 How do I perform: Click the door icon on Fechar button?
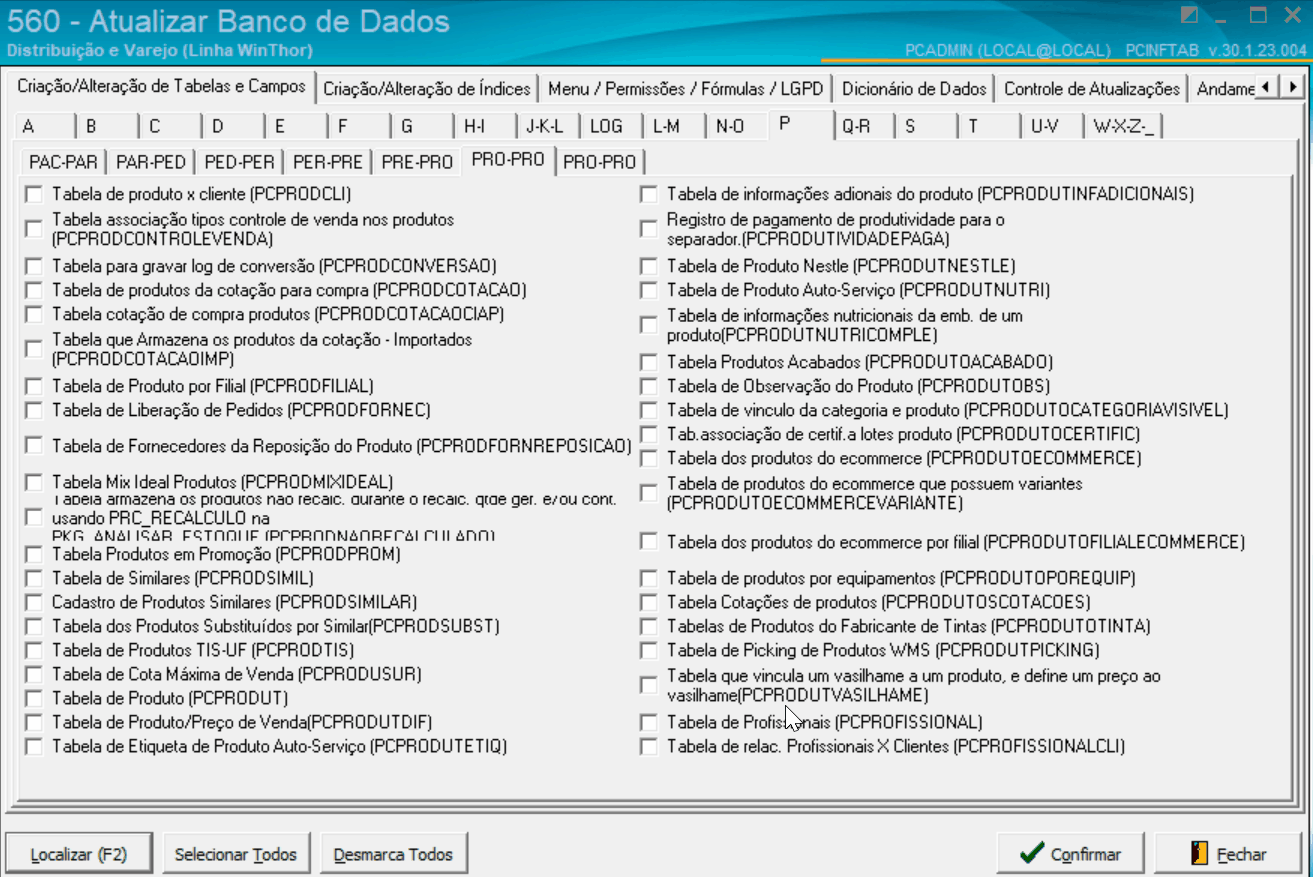pos(1199,854)
